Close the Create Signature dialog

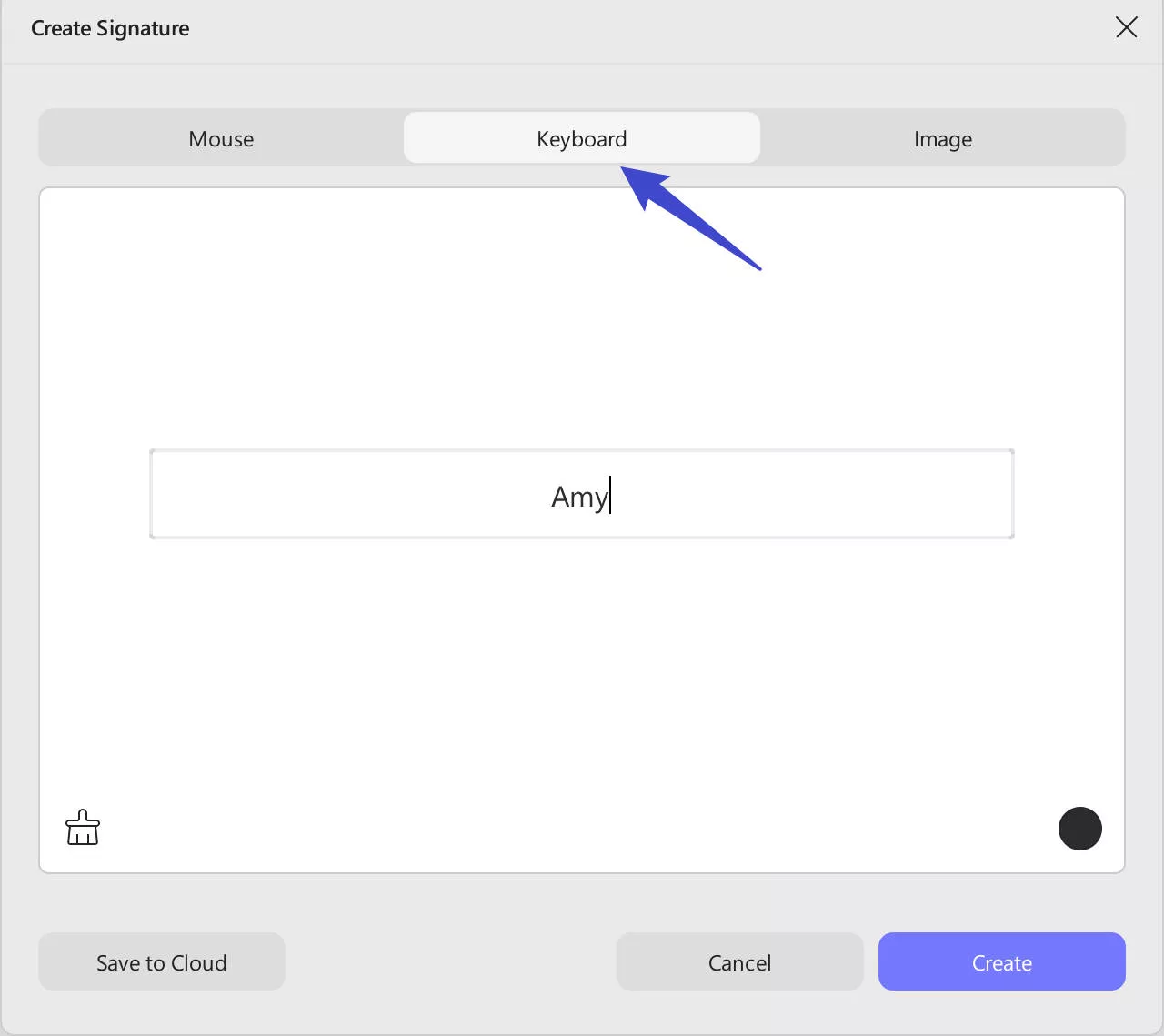point(1126,27)
